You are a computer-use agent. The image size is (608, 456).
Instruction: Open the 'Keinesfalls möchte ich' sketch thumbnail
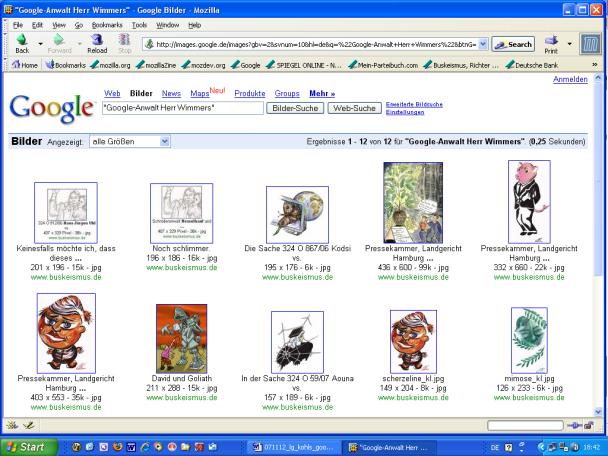pyautogui.click(x=66, y=213)
